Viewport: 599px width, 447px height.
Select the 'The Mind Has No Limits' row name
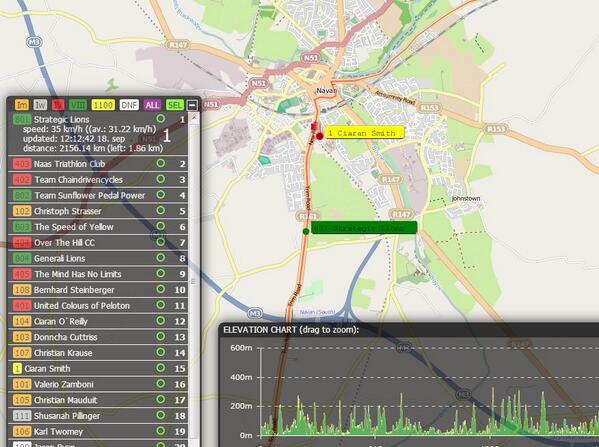tap(78, 274)
